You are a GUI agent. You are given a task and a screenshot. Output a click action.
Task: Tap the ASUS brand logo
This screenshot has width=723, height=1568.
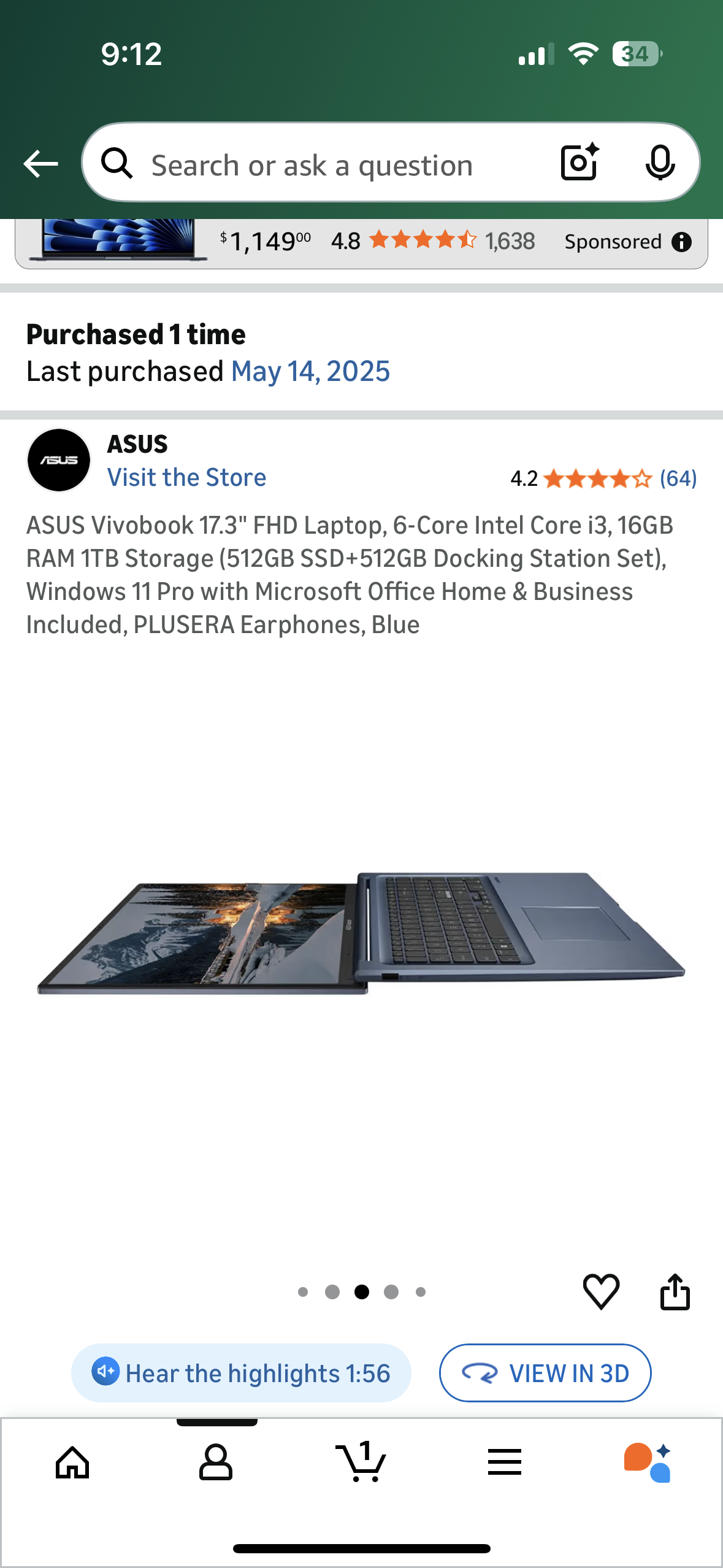(x=59, y=460)
